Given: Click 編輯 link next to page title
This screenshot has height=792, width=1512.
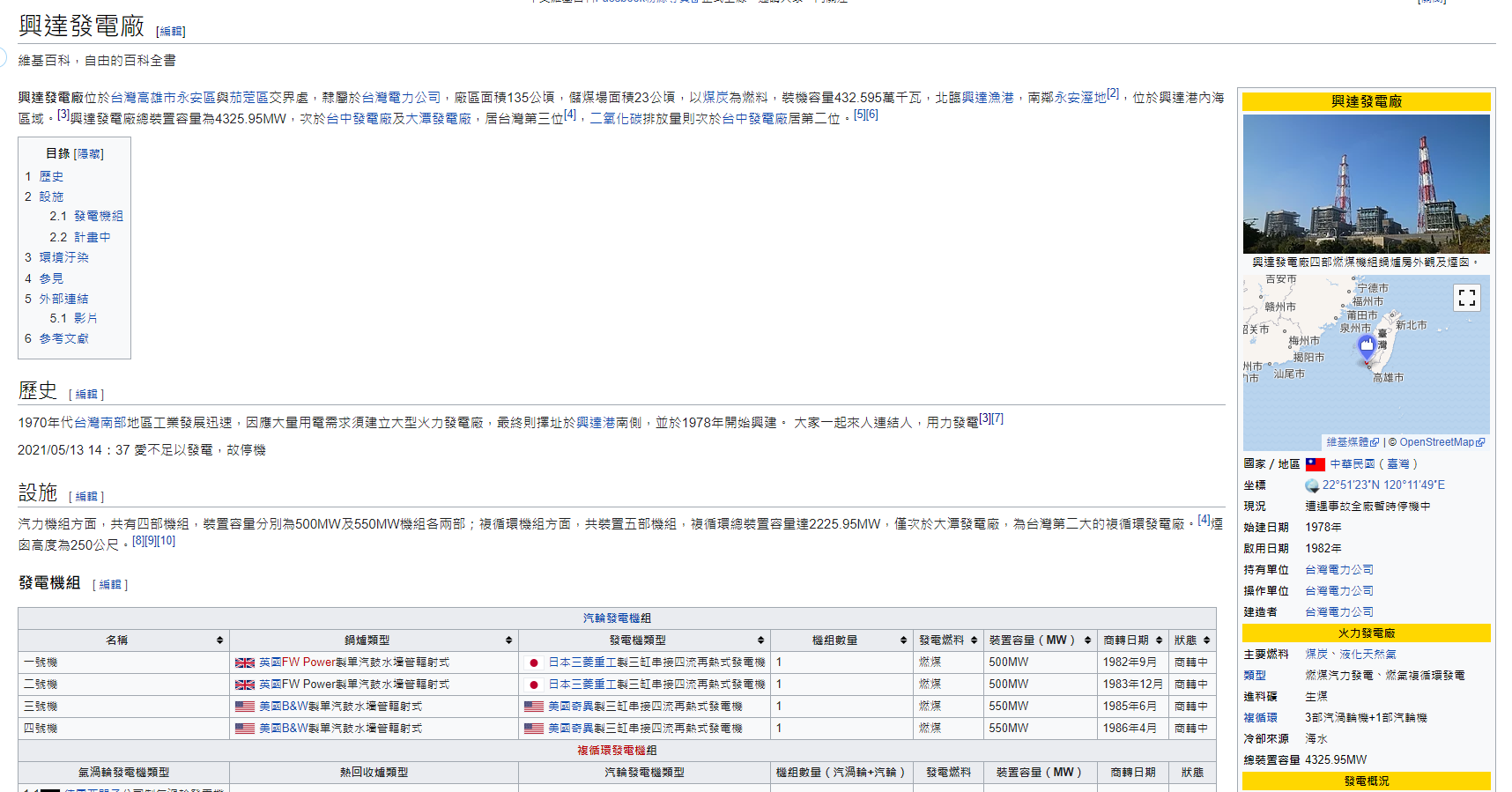Looking at the screenshot, I should point(171,32).
